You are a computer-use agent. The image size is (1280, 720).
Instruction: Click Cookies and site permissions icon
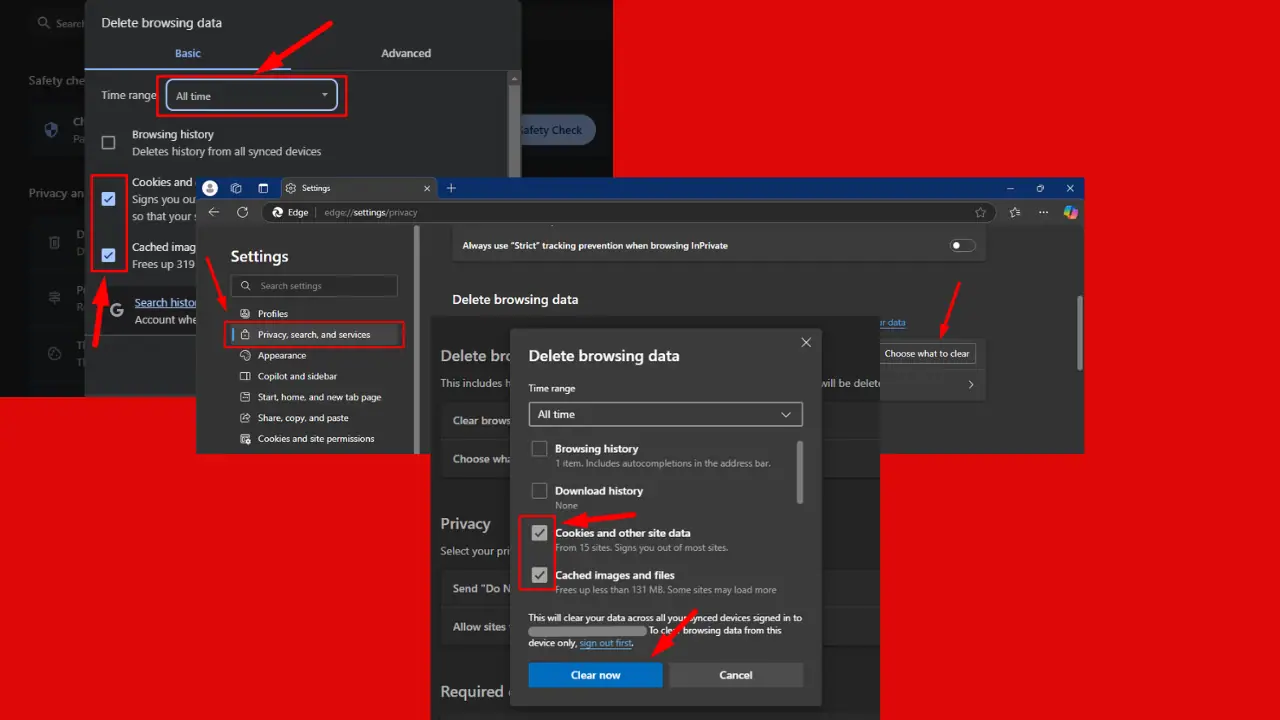[x=247, y=439]
